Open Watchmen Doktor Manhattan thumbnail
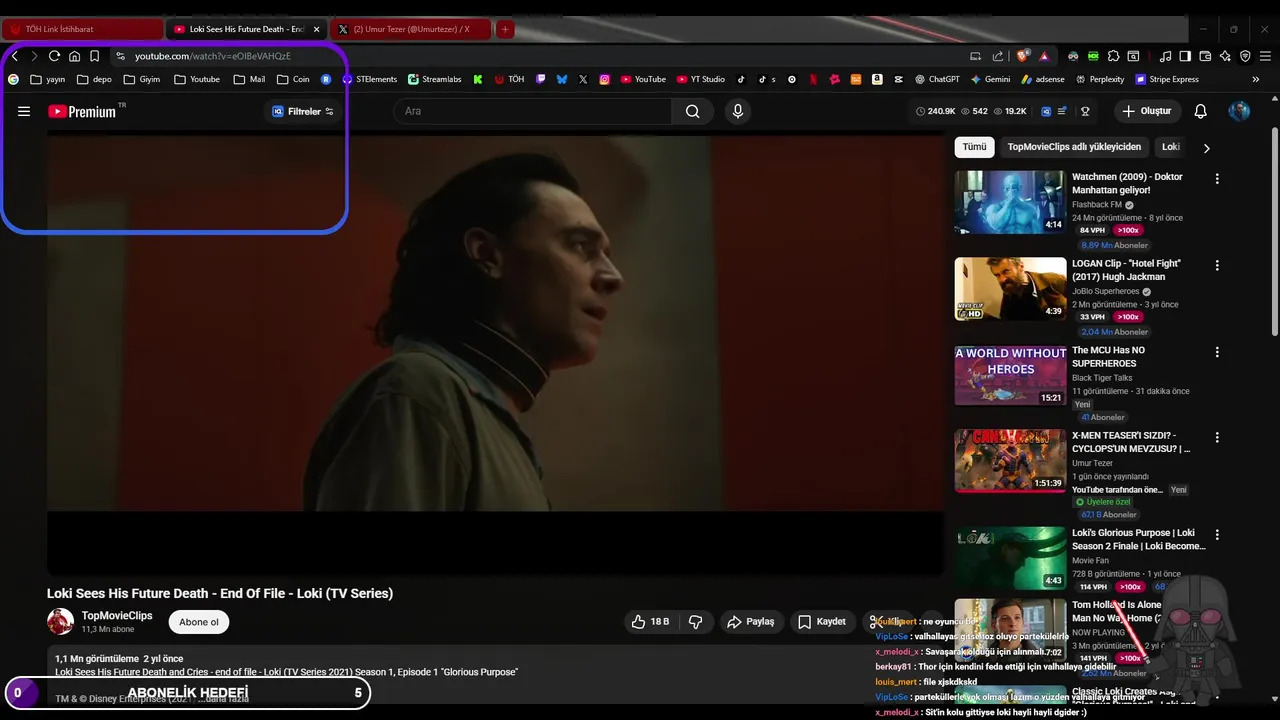 coord(1010,202)
